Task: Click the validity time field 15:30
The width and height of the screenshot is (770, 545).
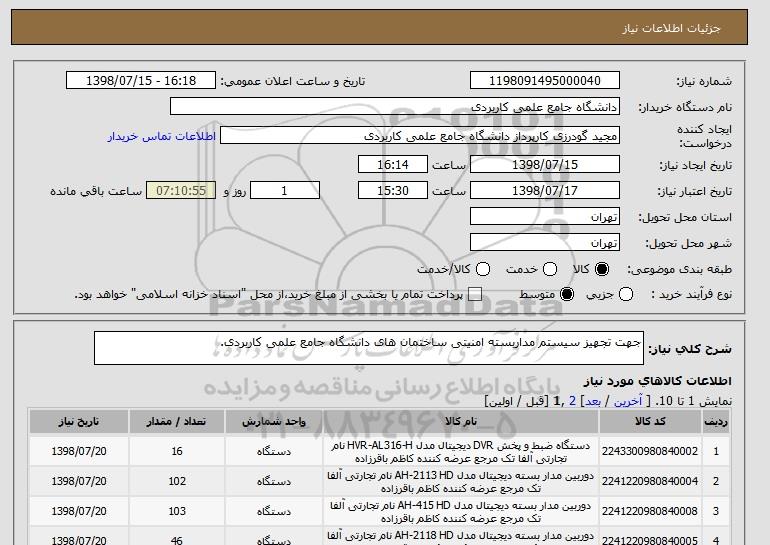Action: pos(393,191)
